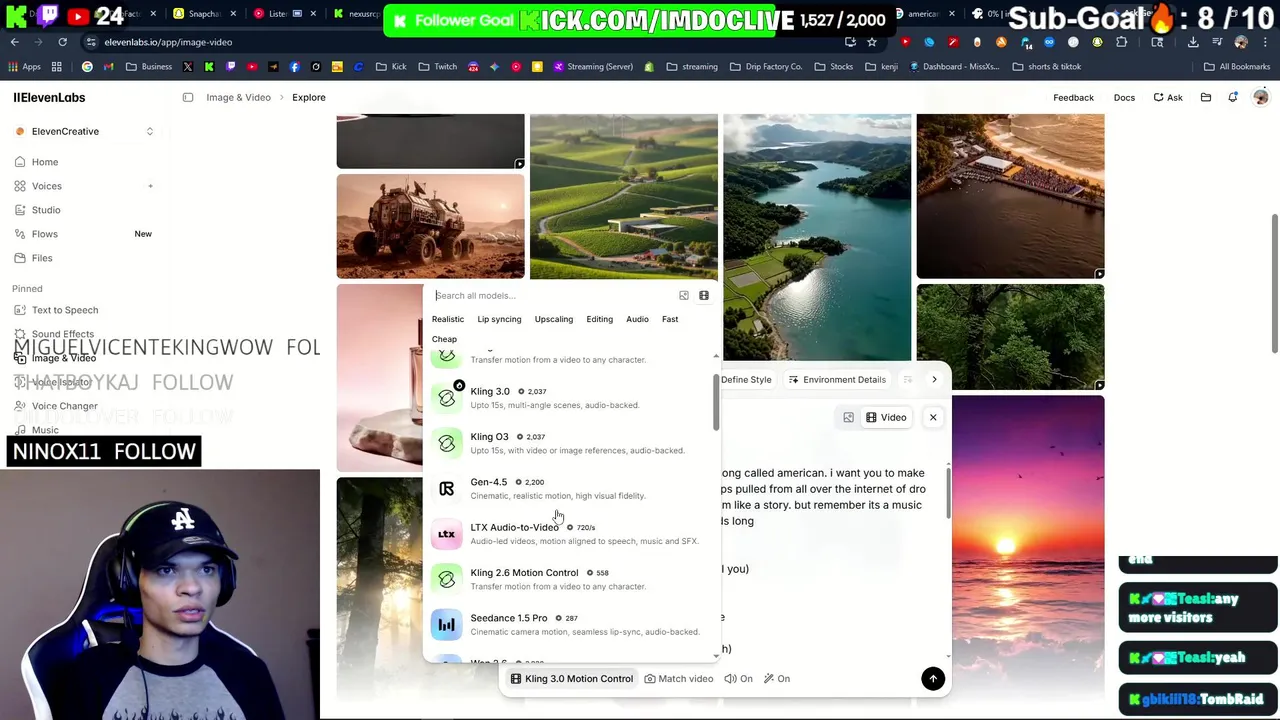Submit prompt with the arrow send button
Screen dimensions: 1280x720
tap(933, 678)
